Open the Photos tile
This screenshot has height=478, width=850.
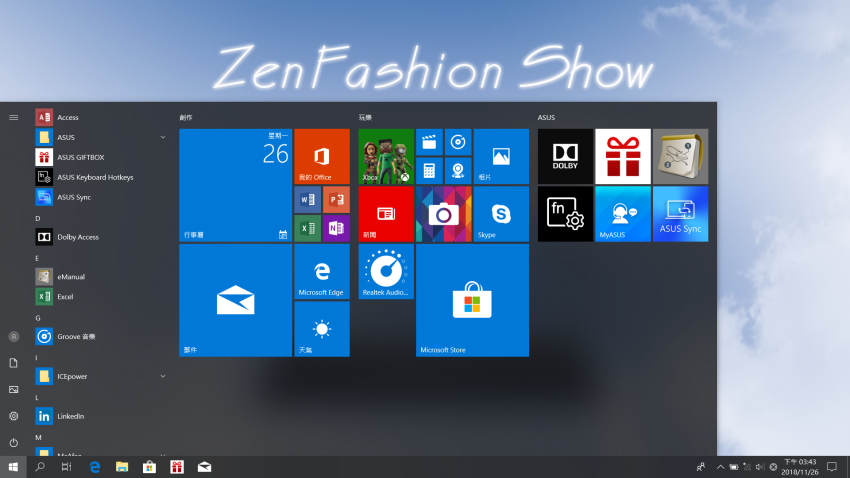coord(501,156)
